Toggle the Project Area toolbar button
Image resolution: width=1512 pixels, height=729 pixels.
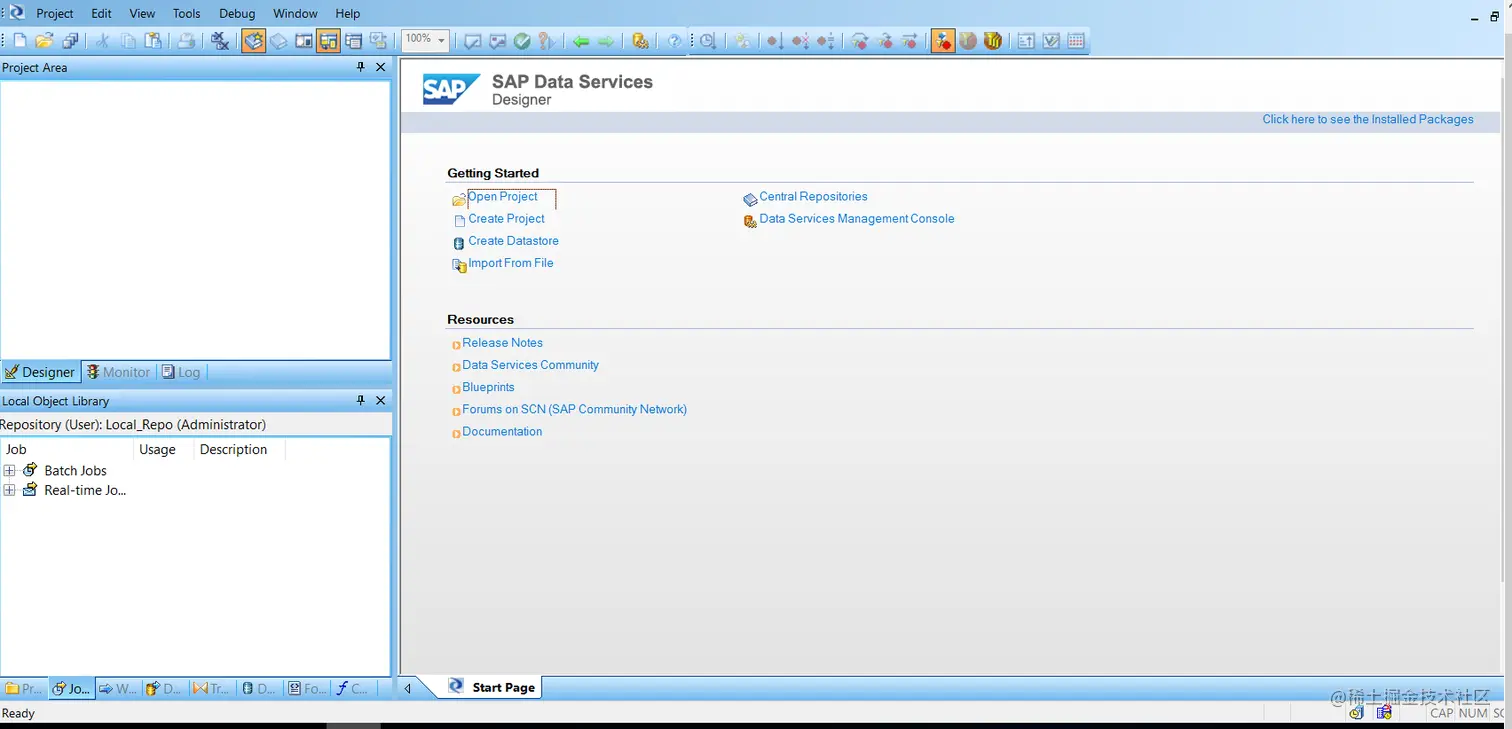click(328, 41)
